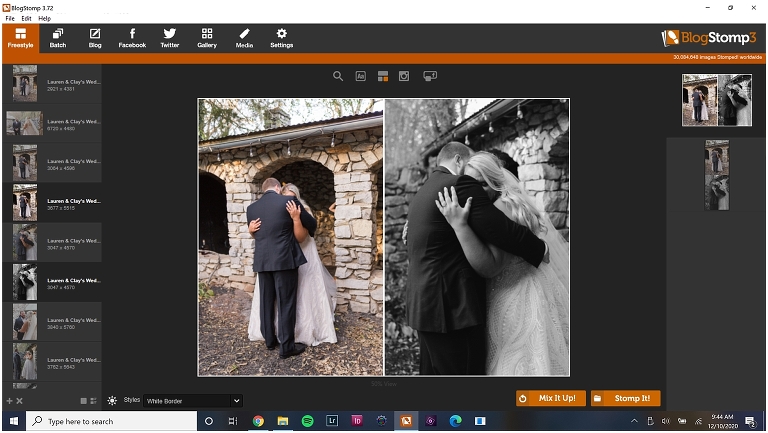The height and width of the screenshot is (433, 768).
Task: Show hidden system tray icons
Action: coord(634,421)
